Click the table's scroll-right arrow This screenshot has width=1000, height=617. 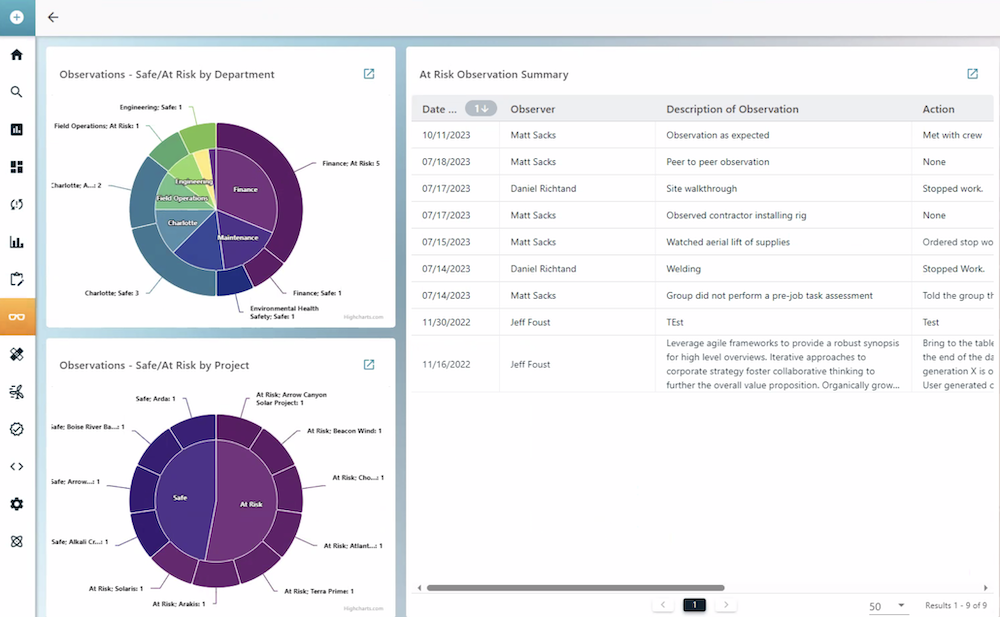tap(985, 588)
